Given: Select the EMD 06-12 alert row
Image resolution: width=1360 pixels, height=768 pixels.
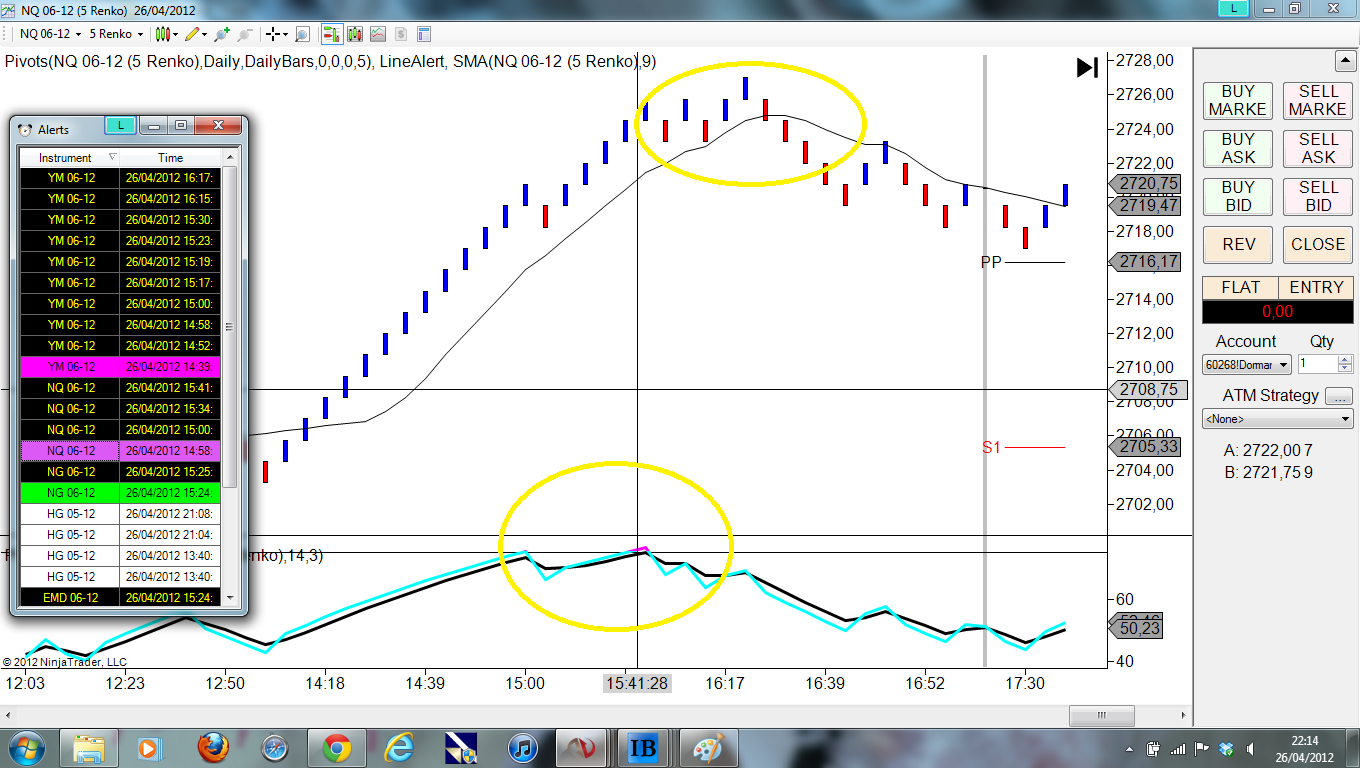Looking at the screenshot, I should pos(119,597).
